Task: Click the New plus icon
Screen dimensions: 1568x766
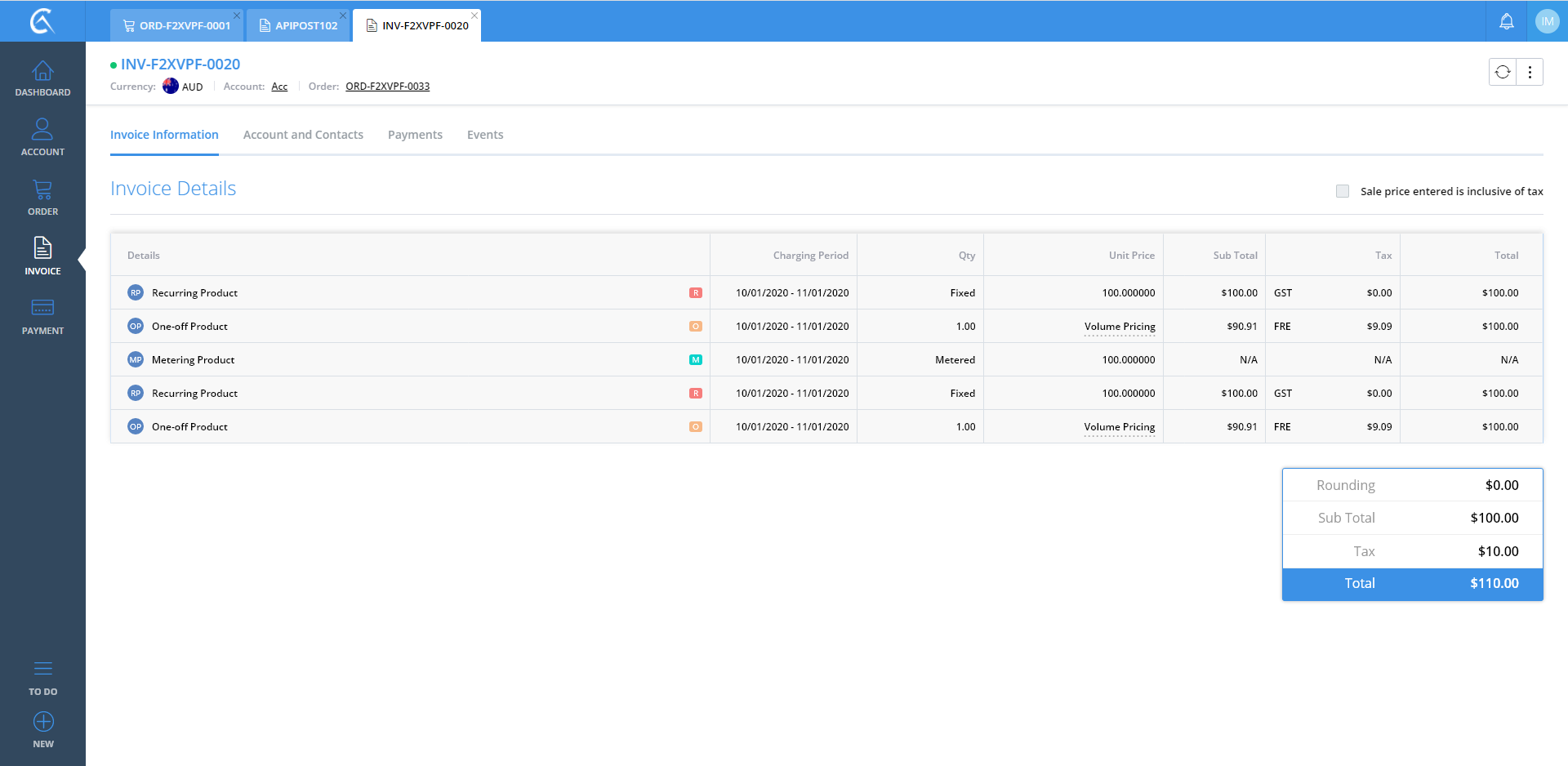Action: tap(43, 722)
